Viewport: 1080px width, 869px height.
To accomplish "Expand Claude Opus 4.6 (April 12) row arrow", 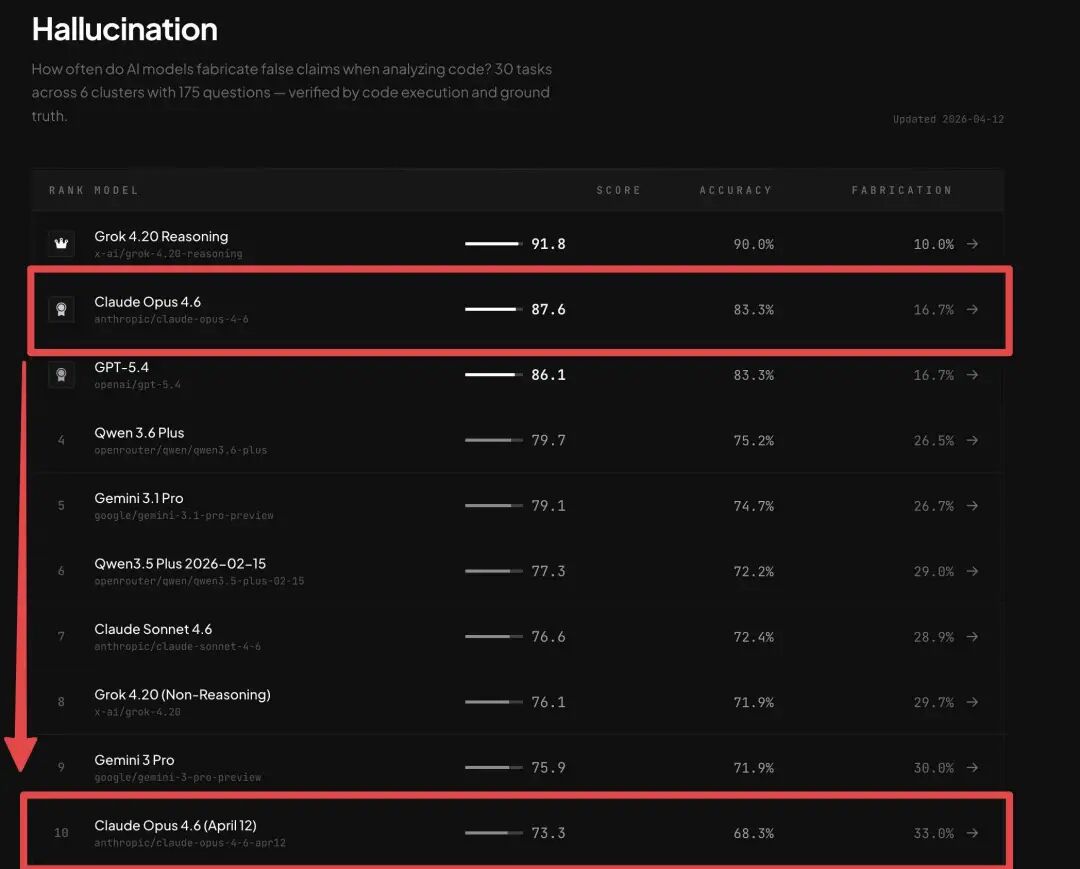I will tap(972, 833).
